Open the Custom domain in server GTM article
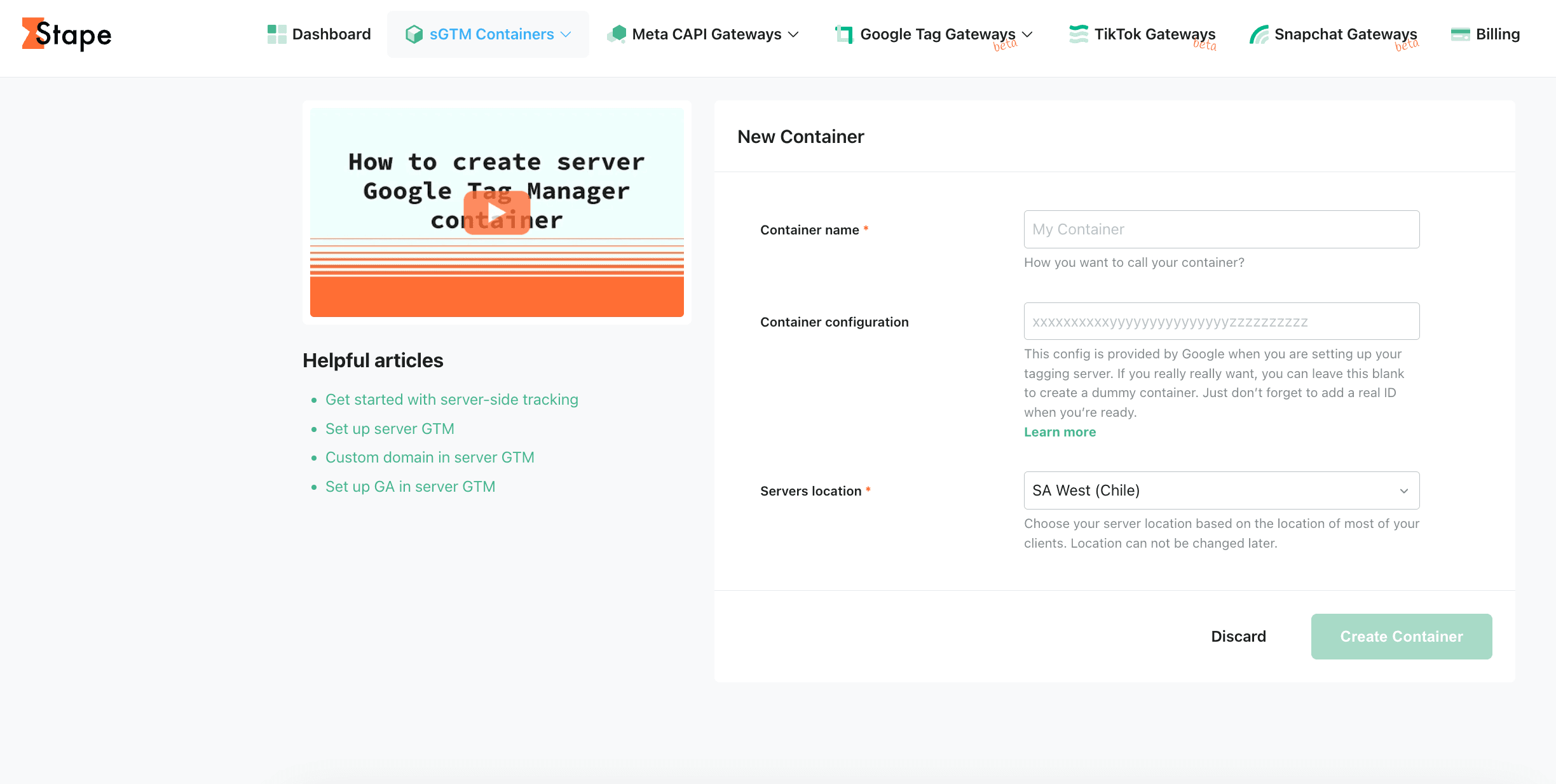The height and width of the screenshot is (784, 1556). point(430,457)
